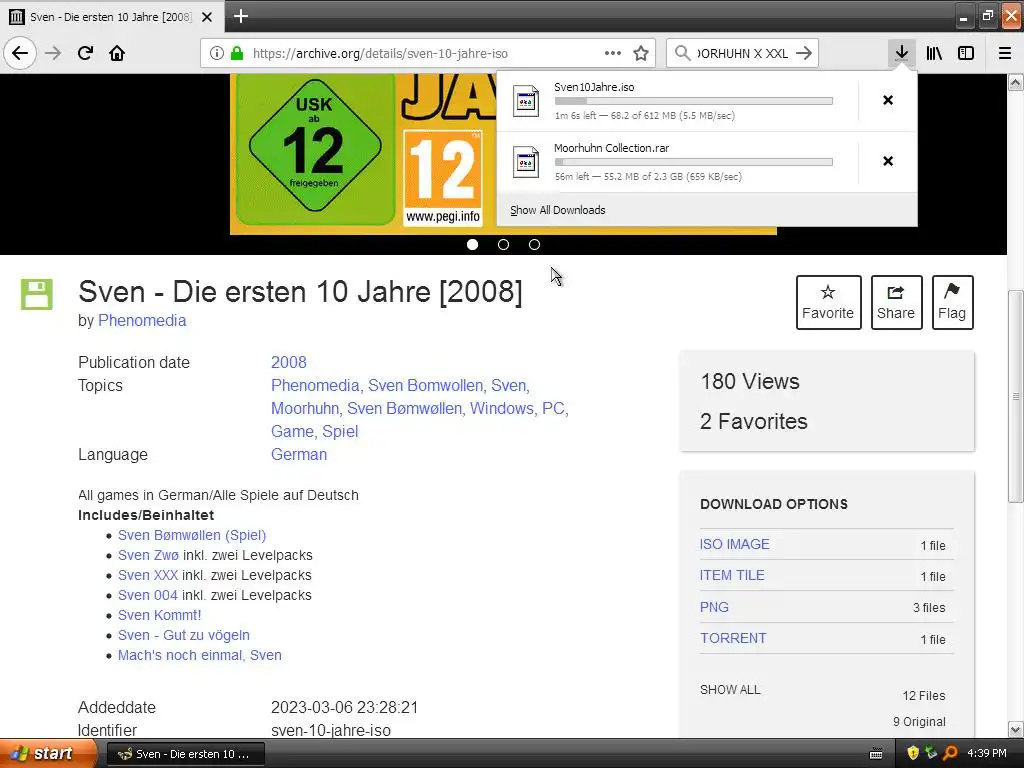Click Sven taskbar window button

[x=185, y=754]
